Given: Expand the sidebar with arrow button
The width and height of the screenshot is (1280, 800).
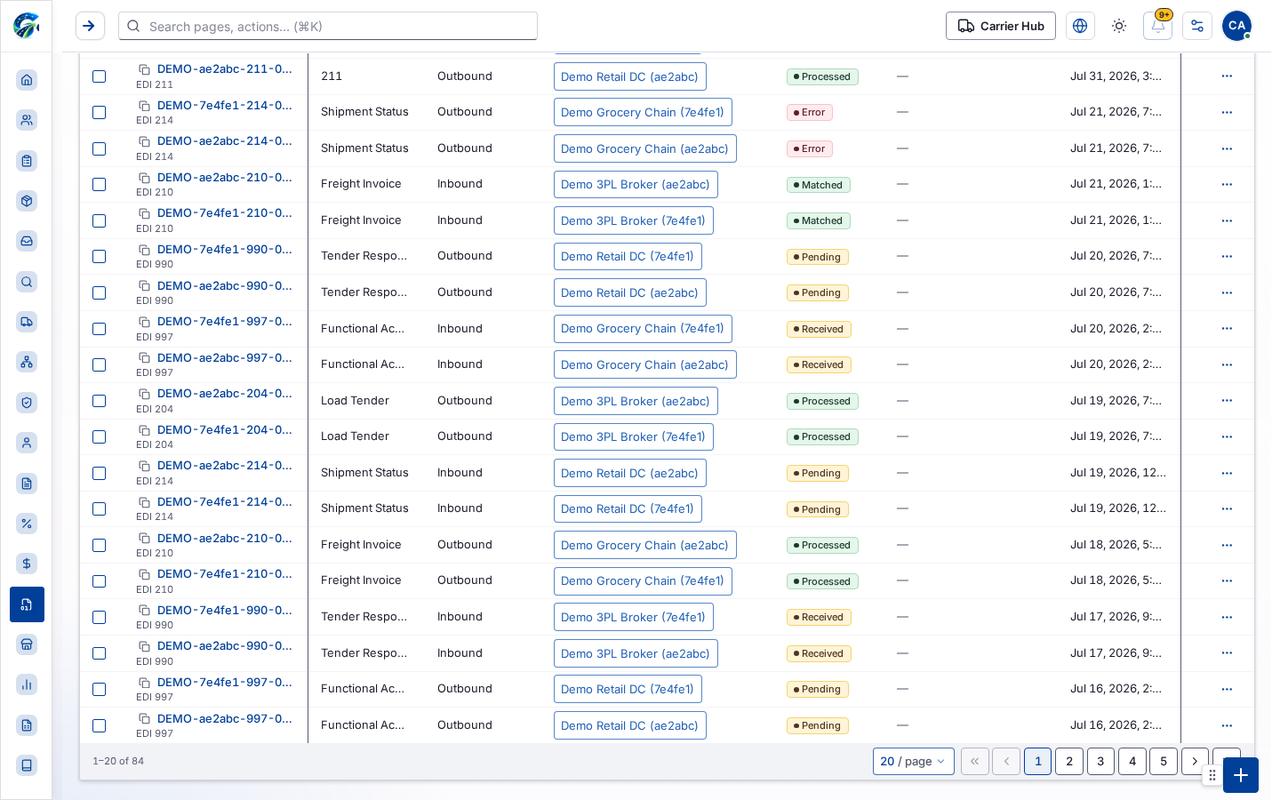Looking at the screenshot, I should coord(90,26).
